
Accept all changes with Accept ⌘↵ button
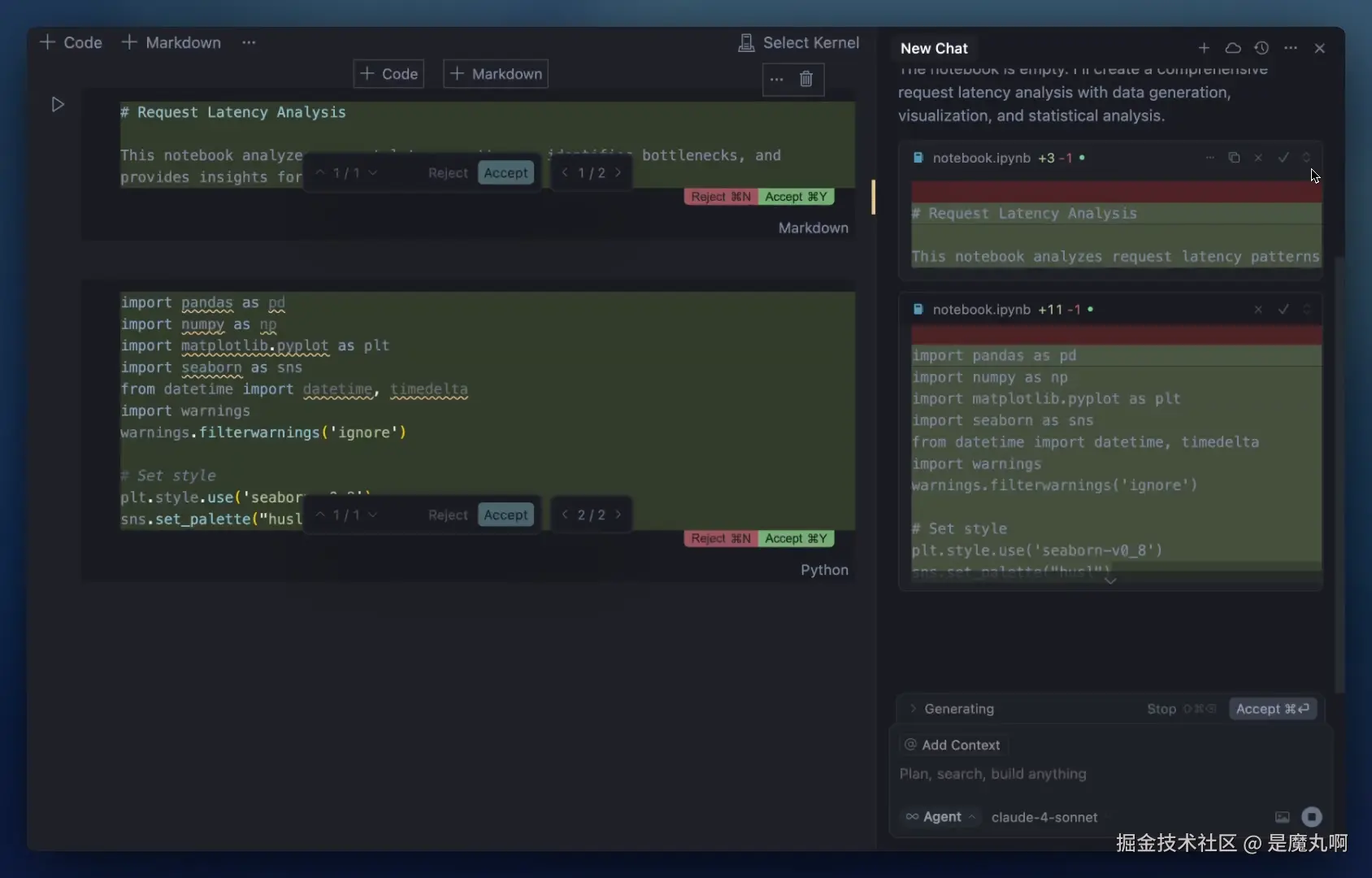pos(1273,709)
